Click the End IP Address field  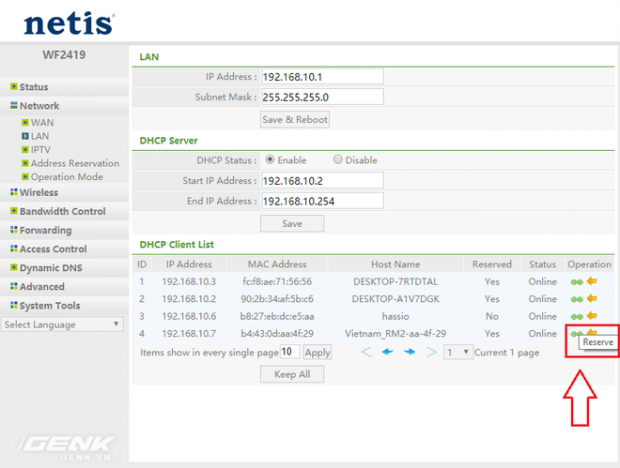[322, 201]
